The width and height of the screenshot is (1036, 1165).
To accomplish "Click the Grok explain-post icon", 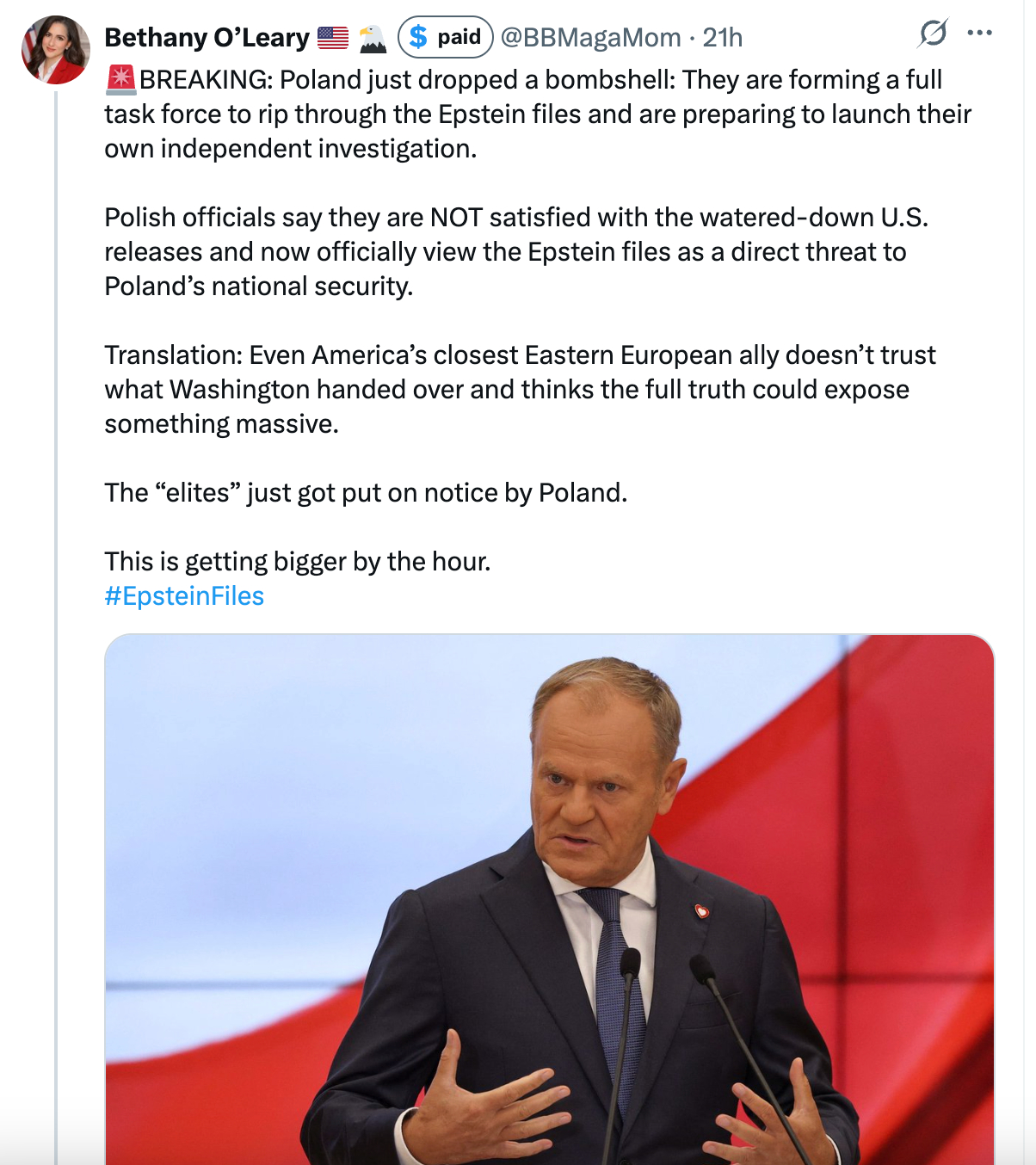I will point(933,34).
